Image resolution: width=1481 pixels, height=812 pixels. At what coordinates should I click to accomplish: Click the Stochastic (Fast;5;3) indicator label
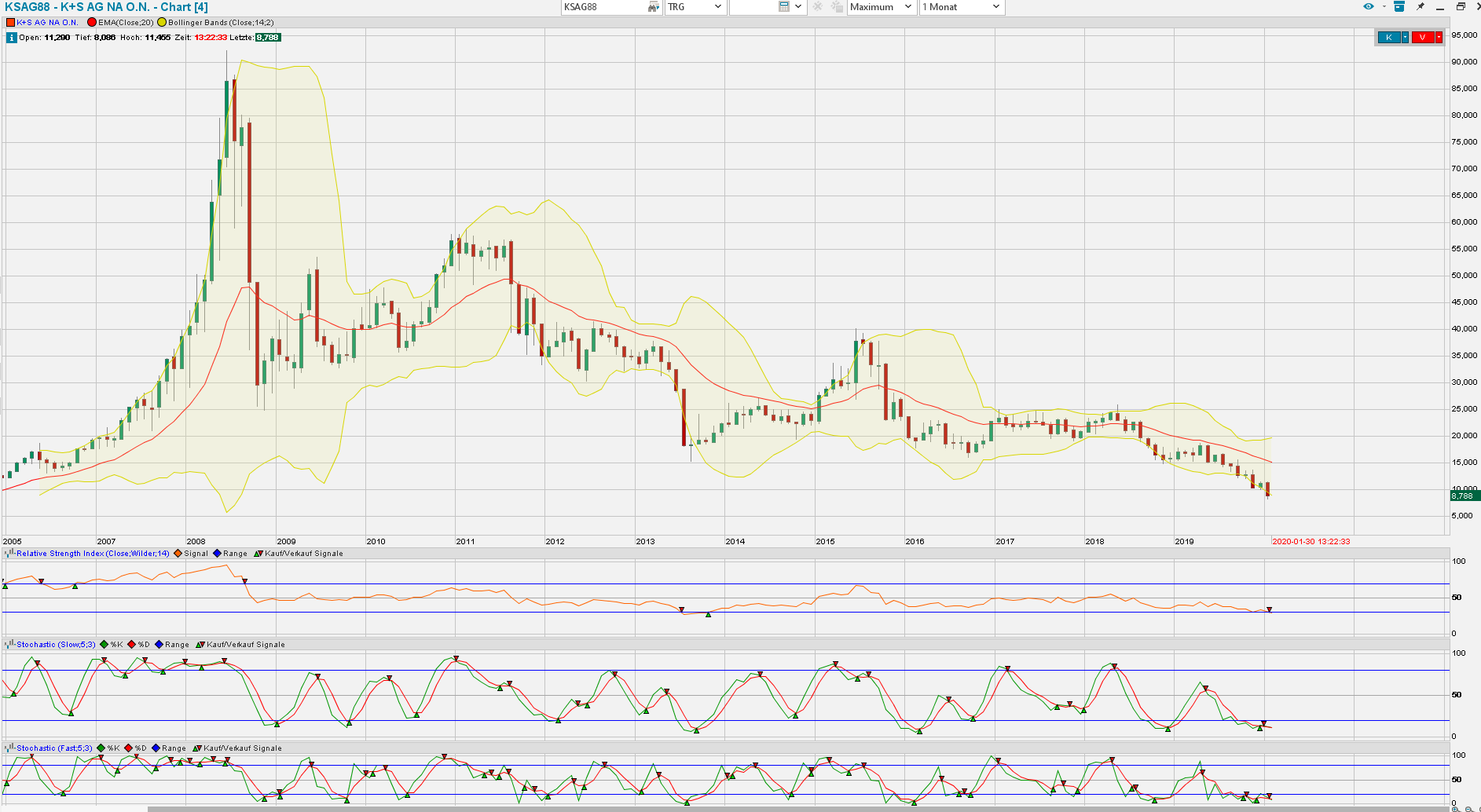pos(54,748)
